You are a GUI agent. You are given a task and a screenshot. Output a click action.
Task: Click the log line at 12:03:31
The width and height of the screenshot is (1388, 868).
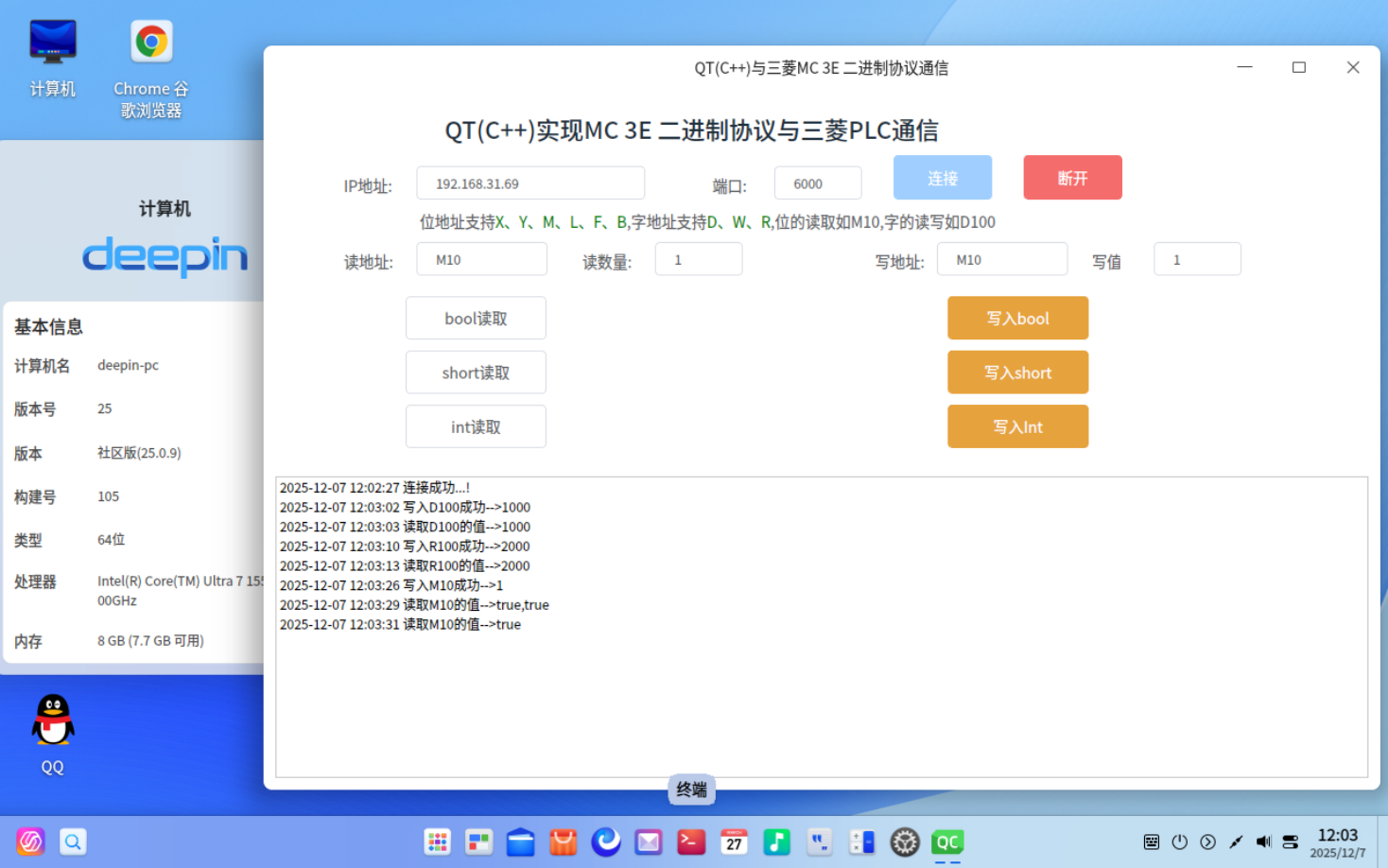400,625
